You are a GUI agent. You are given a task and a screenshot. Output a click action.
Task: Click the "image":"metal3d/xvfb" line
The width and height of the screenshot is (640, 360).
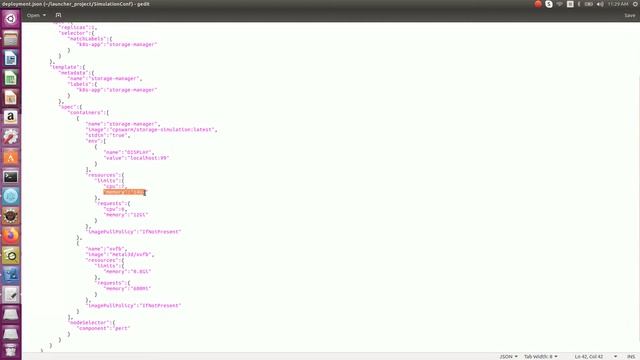[120, 254]
